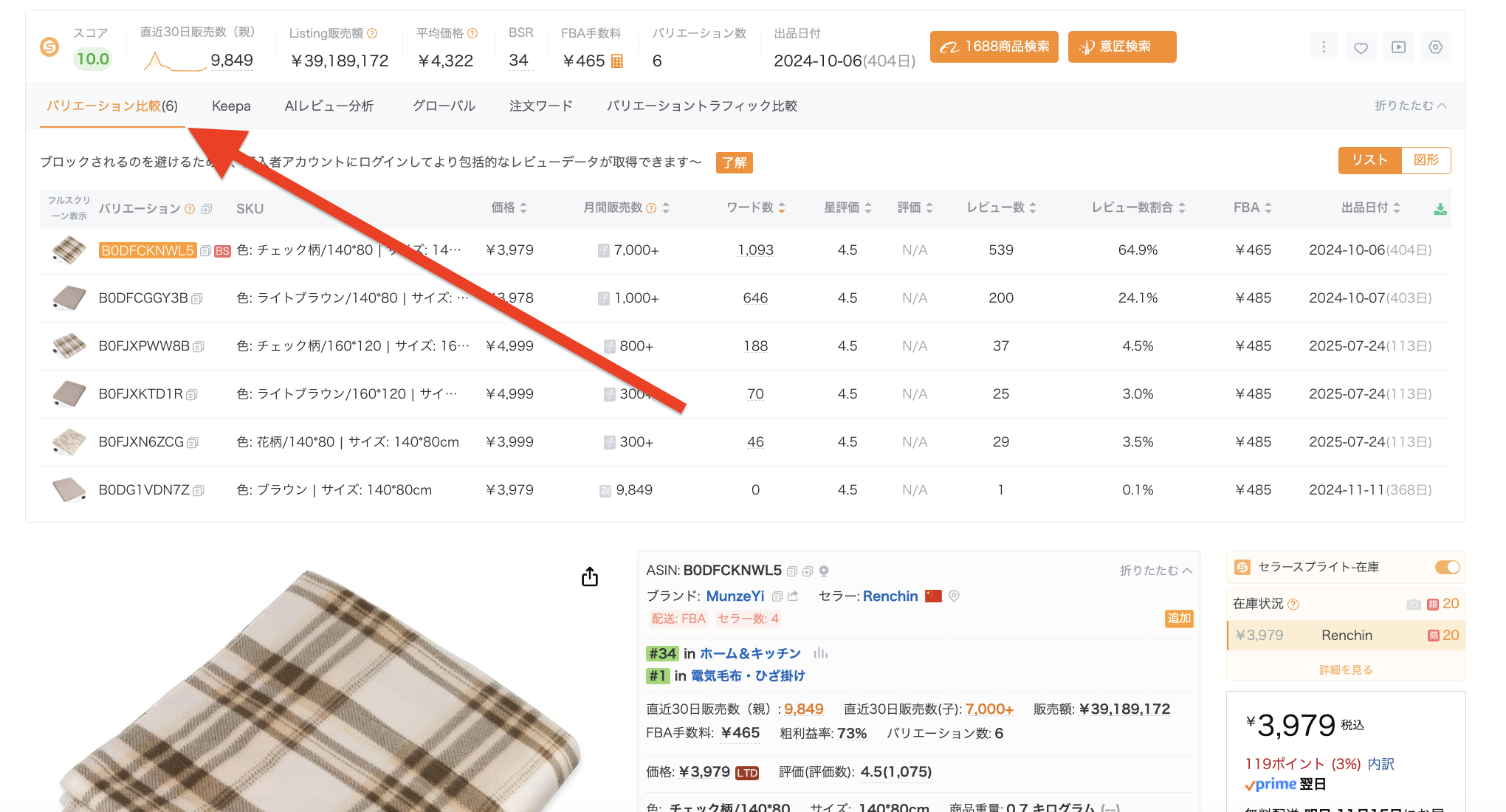Switch the view to 図形 mode
The width and height of the screenshot is (1506, 812).
(x=1426, y=160)
